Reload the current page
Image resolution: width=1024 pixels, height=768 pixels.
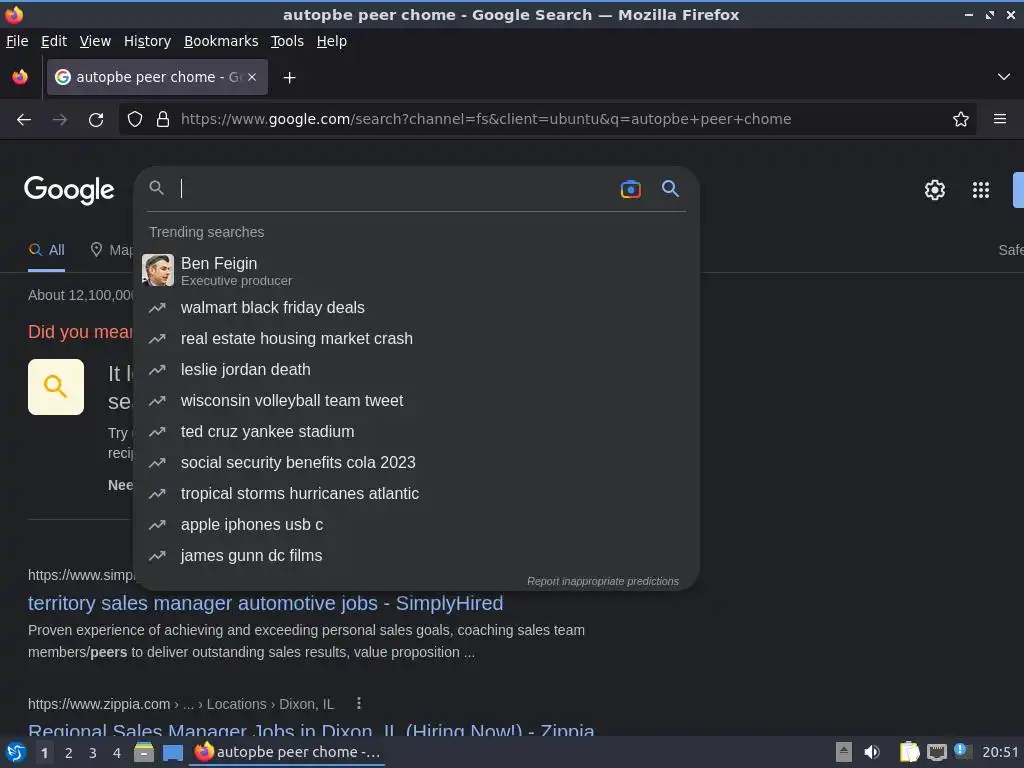96,120
